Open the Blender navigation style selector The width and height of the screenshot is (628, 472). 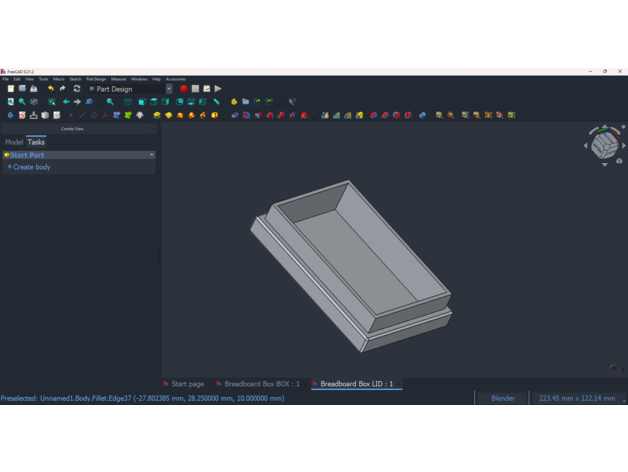[x=502, y=398]
